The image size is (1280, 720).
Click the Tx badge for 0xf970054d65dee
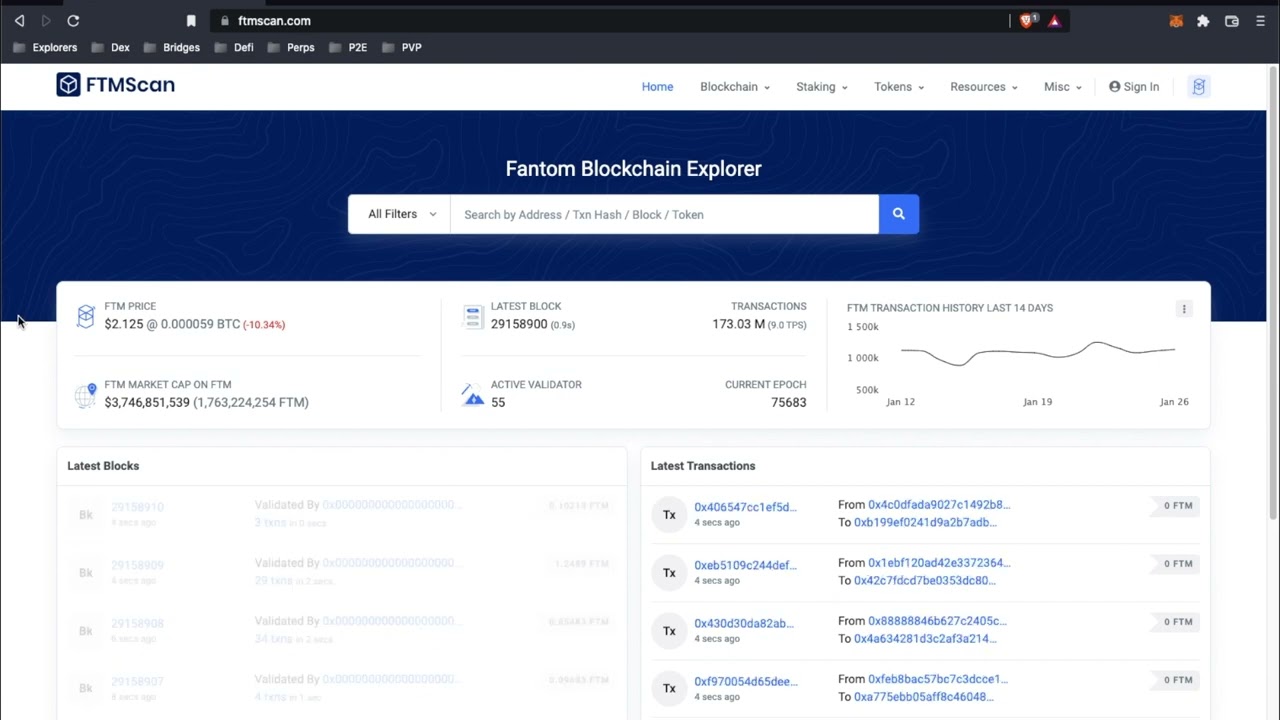[x=669, y=688]
